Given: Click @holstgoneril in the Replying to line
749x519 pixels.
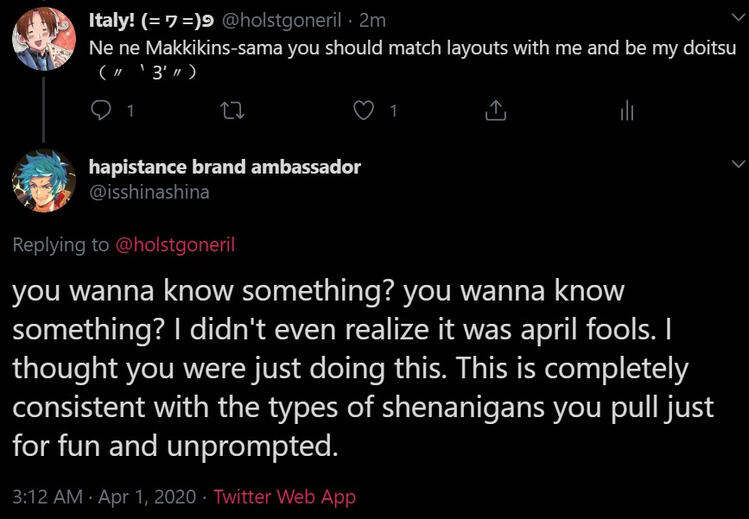Looking at the screenshot, I should click(x=177, y=245).
